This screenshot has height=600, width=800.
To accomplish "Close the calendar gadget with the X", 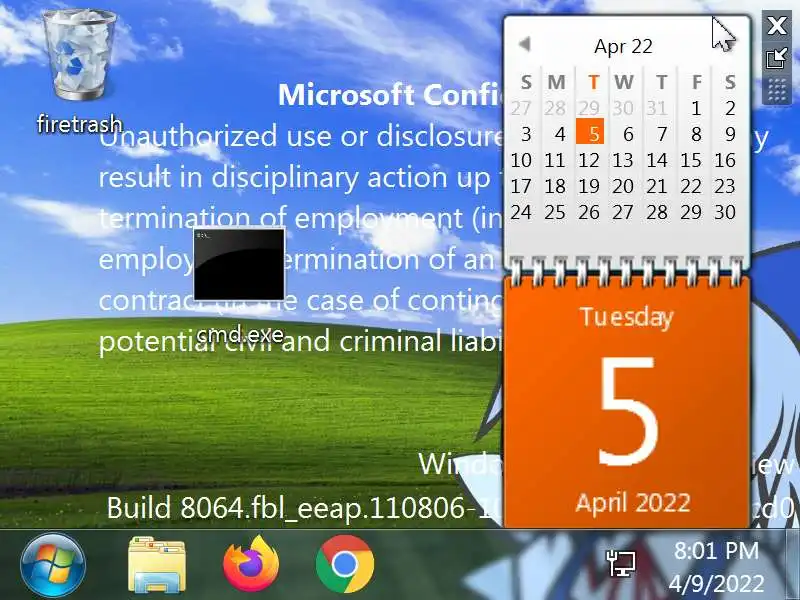I will click(x=777, y=25).
